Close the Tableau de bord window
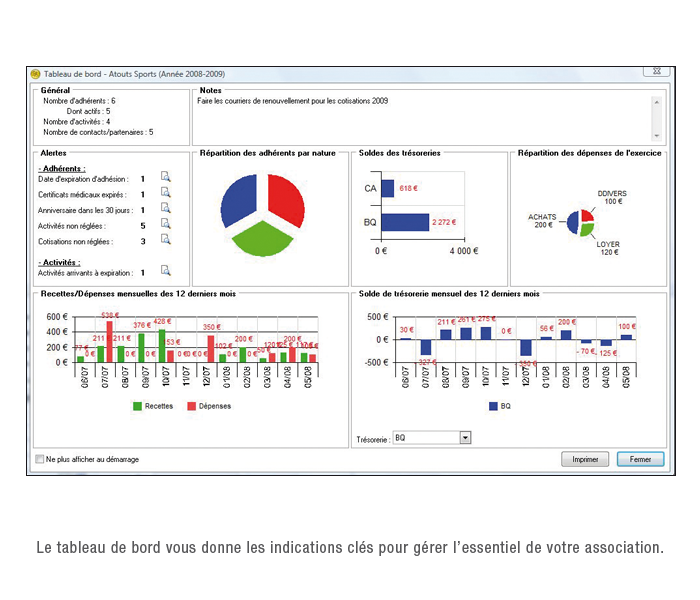 click(656, 73)
